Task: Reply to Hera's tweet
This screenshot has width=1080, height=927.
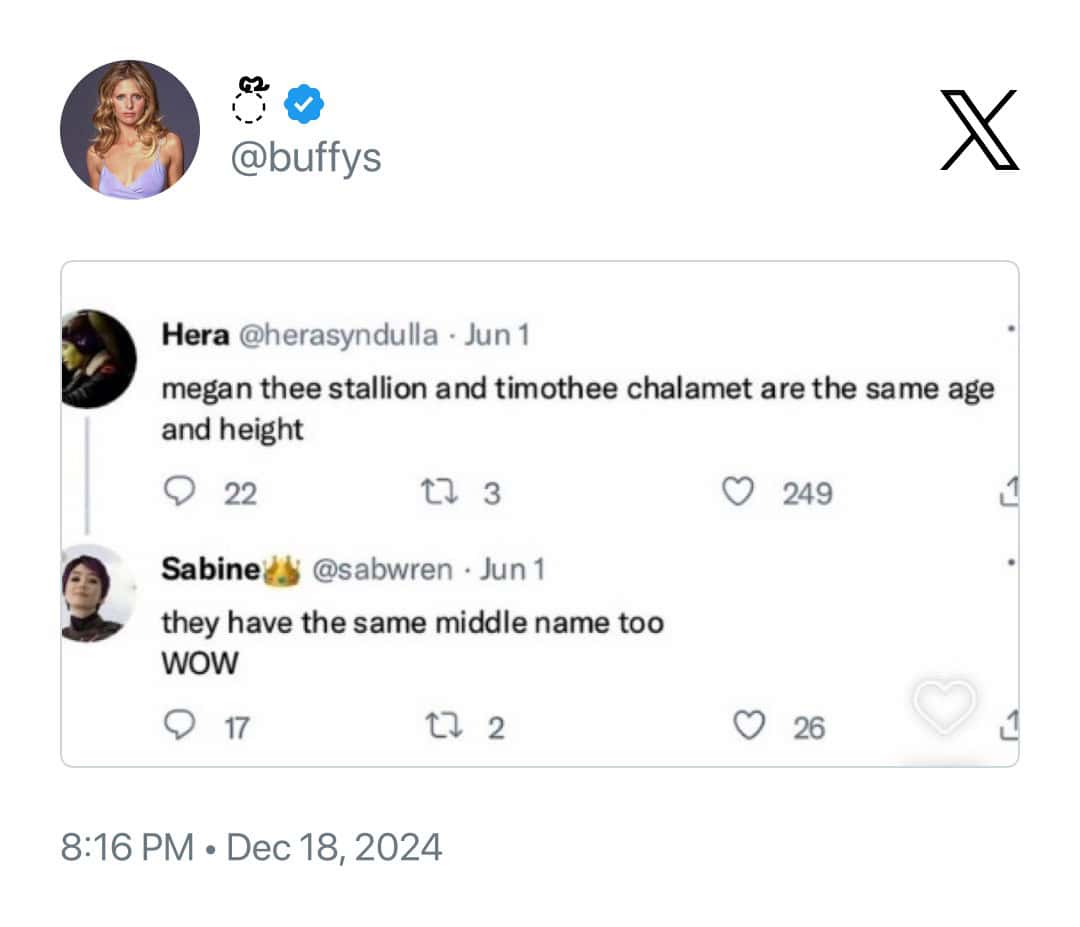Action: [178, 492]
